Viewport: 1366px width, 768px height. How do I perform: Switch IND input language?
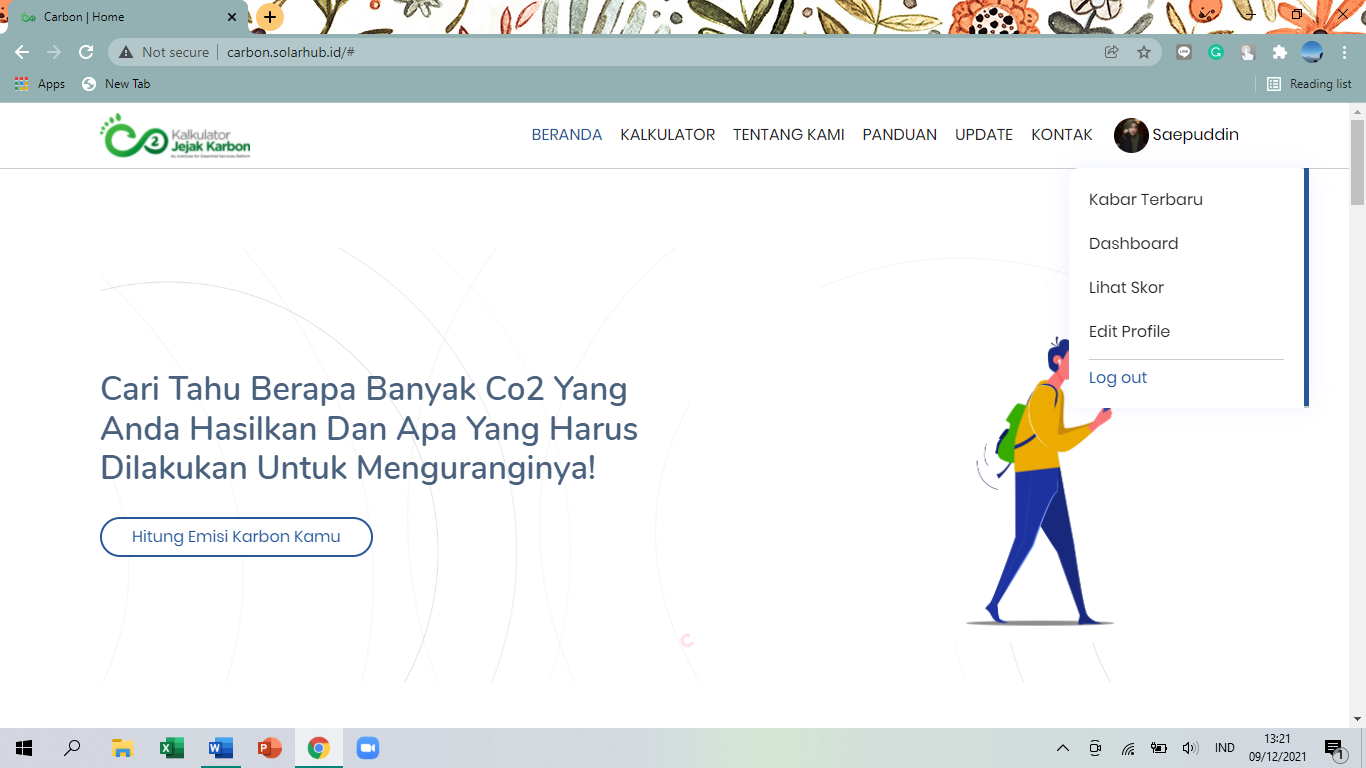pos(1224,748)
